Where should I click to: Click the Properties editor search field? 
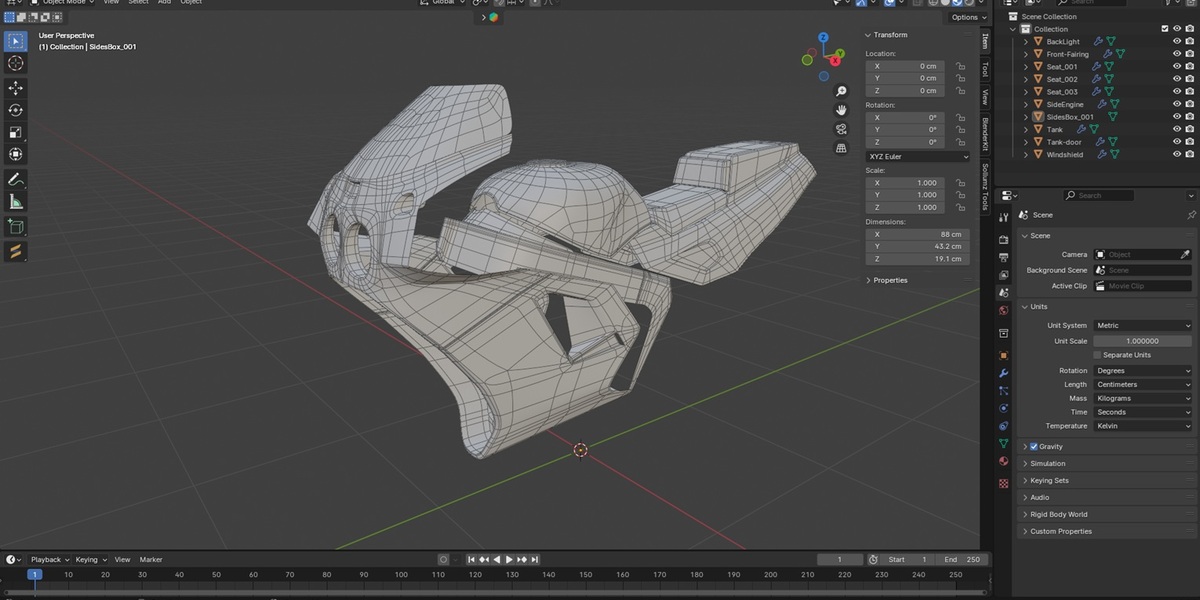click(x=1098, y=196)
